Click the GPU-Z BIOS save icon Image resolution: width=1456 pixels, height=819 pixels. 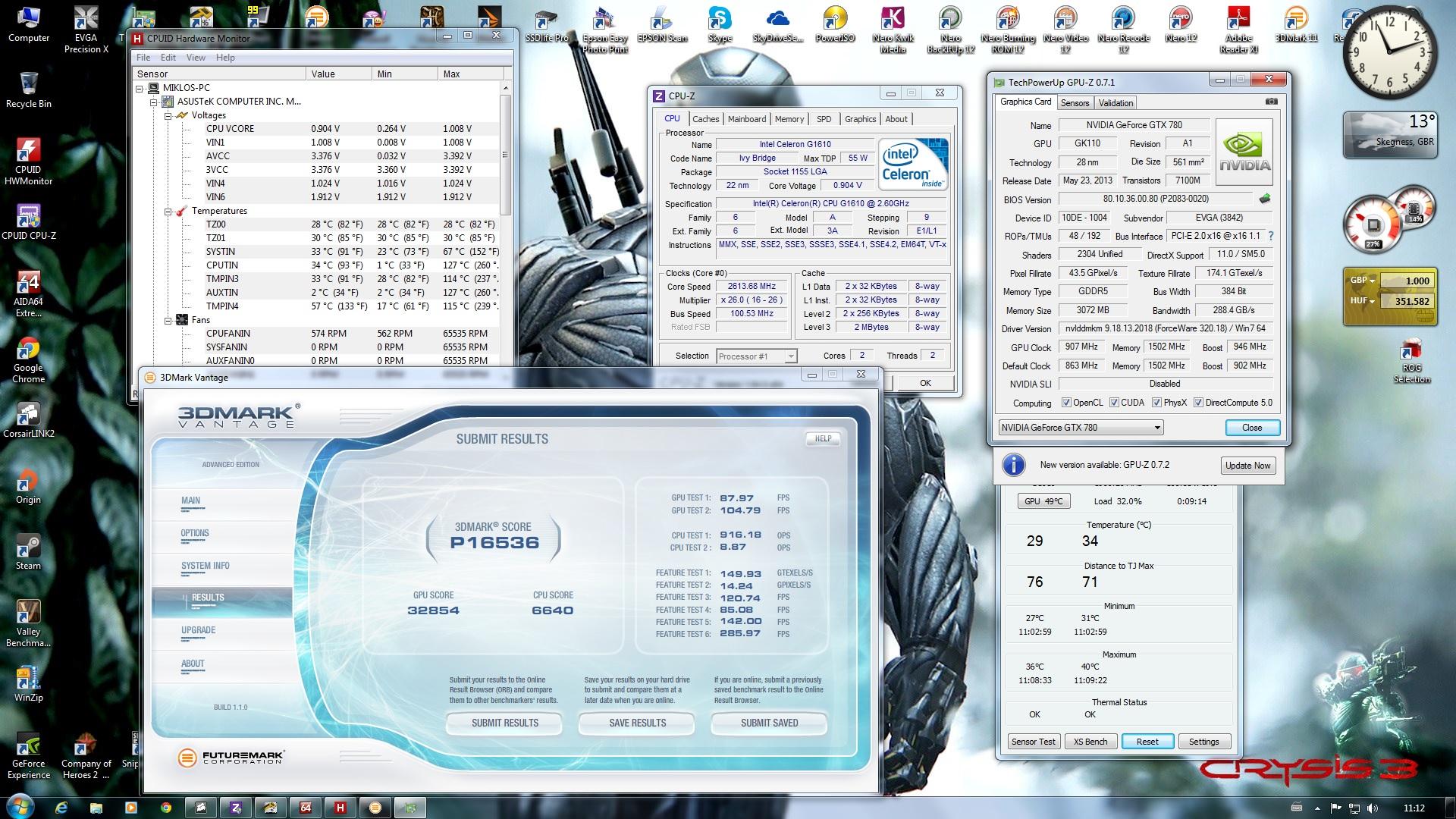coord(1264,199)
